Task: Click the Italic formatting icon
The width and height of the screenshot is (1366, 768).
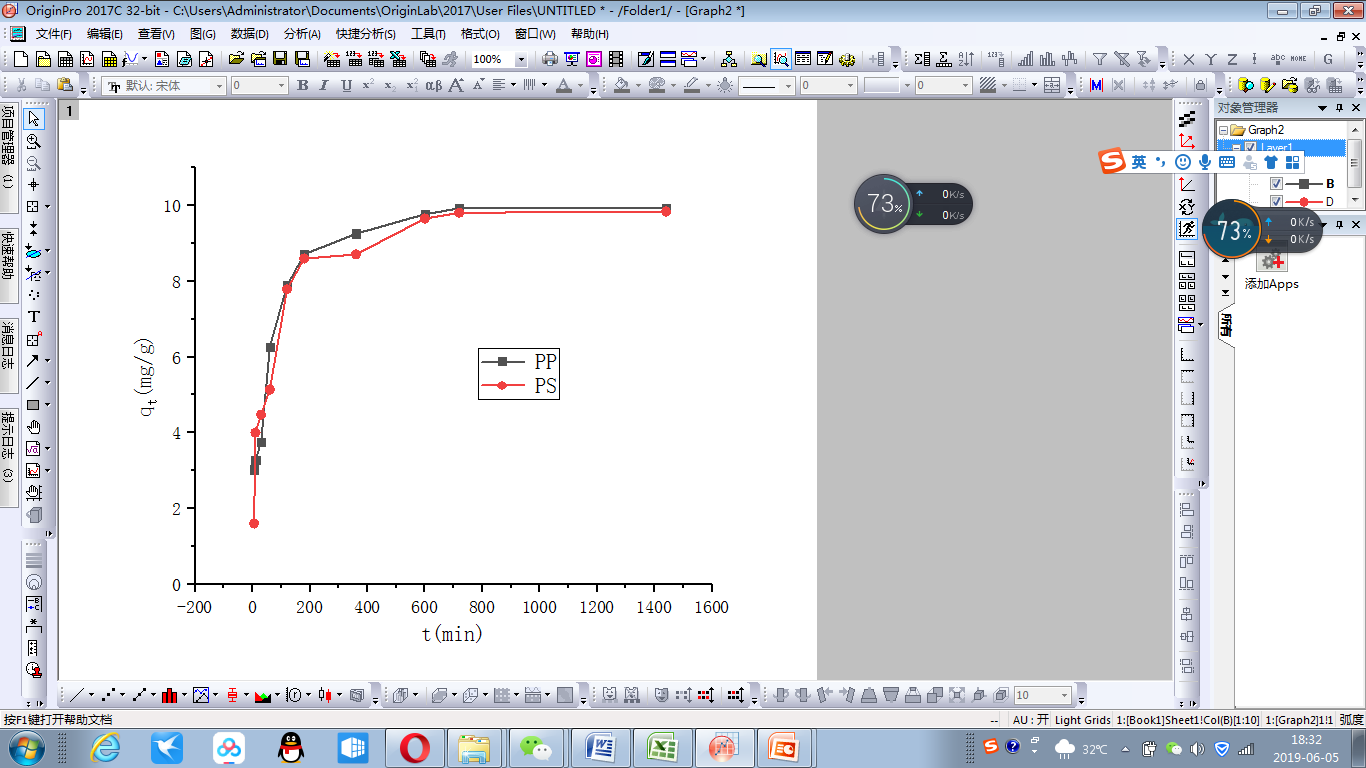Action: point(324,86)
